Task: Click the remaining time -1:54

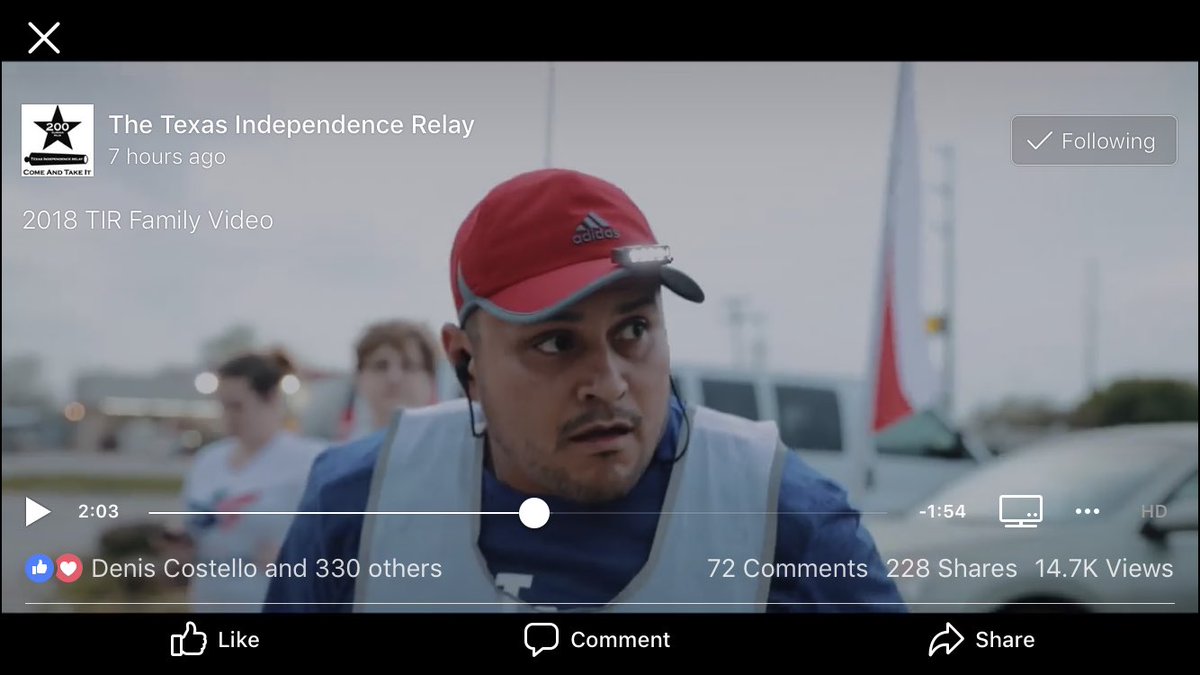Action: 942,512
